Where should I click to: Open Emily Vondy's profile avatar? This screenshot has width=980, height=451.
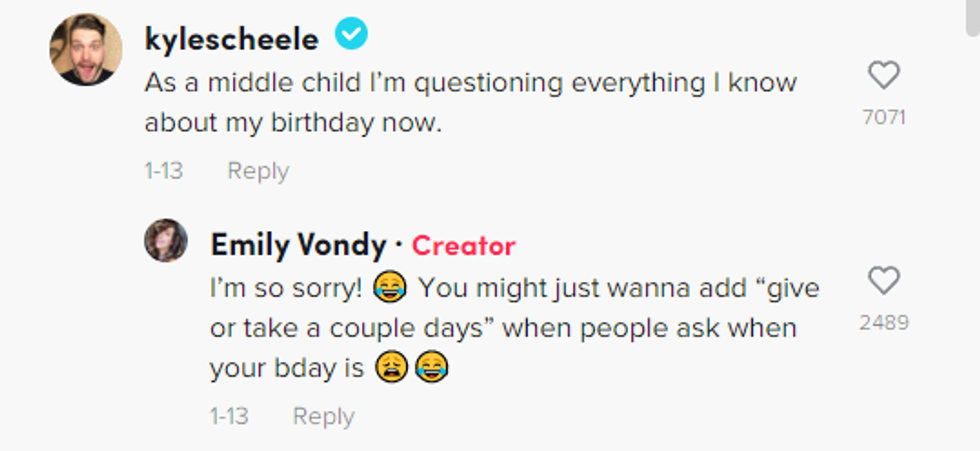point(166,241)
